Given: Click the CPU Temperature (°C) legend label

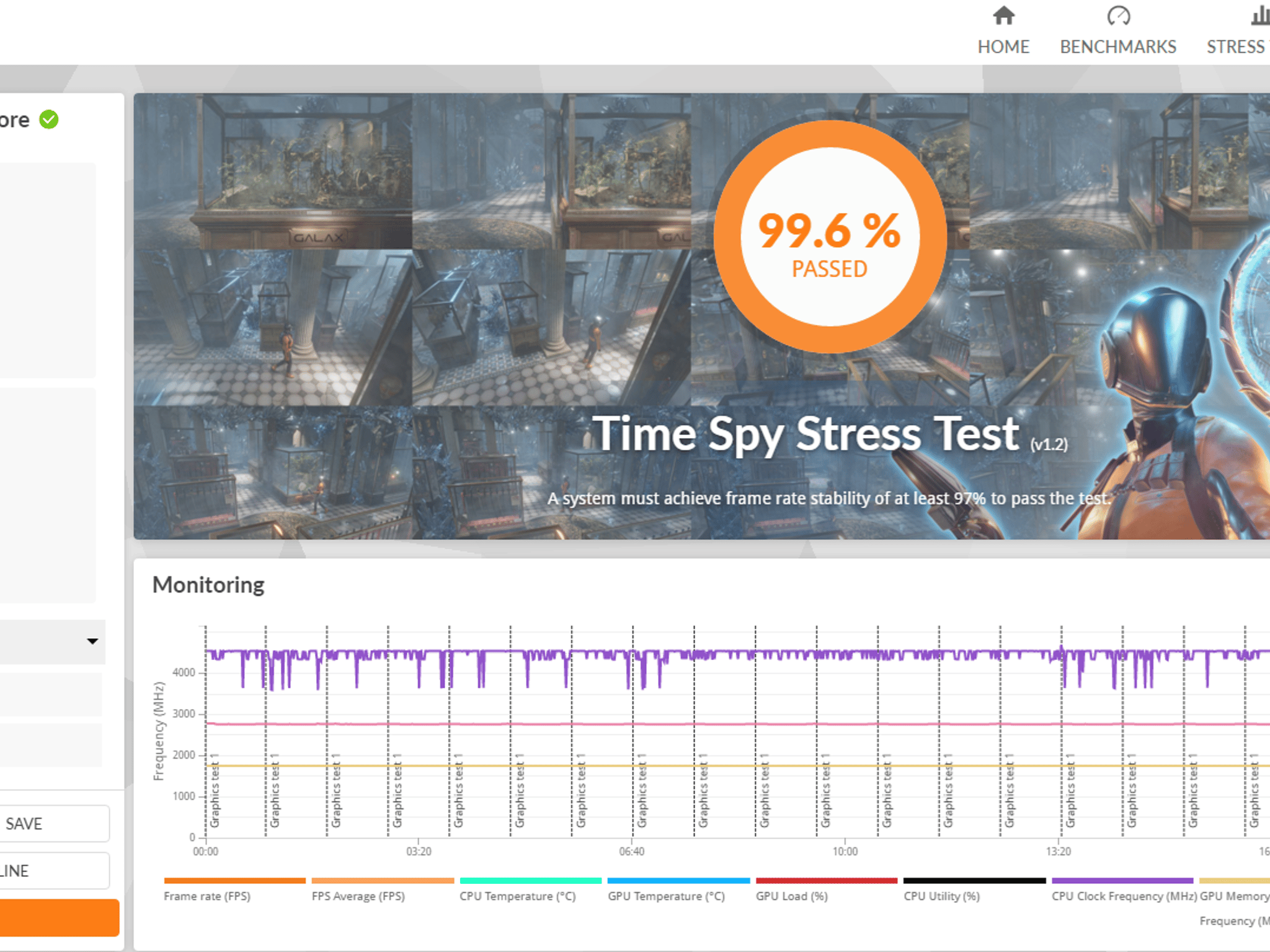Looking at the screenshot, I should point(518,896).
